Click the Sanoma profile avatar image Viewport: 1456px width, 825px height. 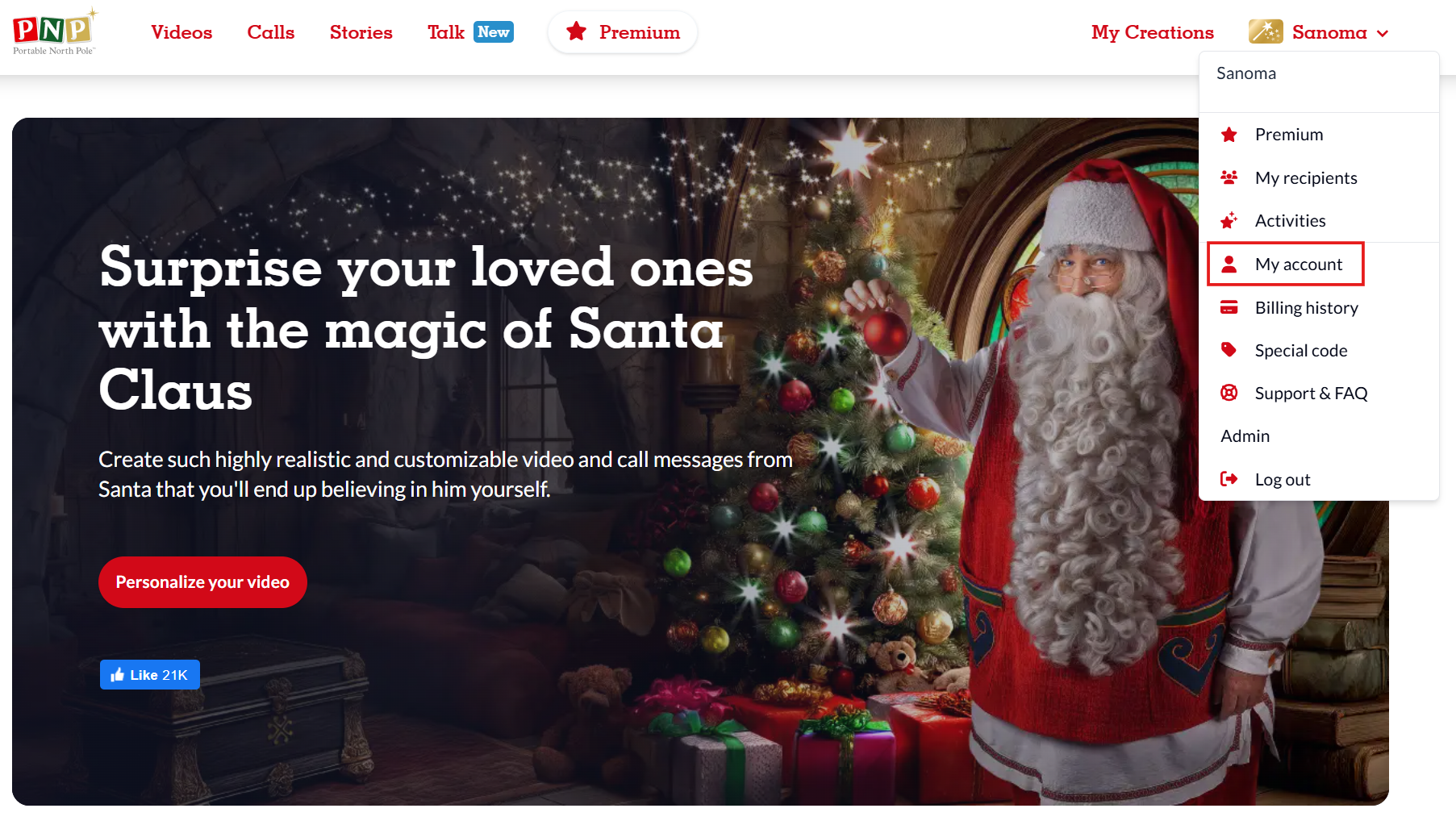[1266, 31]
